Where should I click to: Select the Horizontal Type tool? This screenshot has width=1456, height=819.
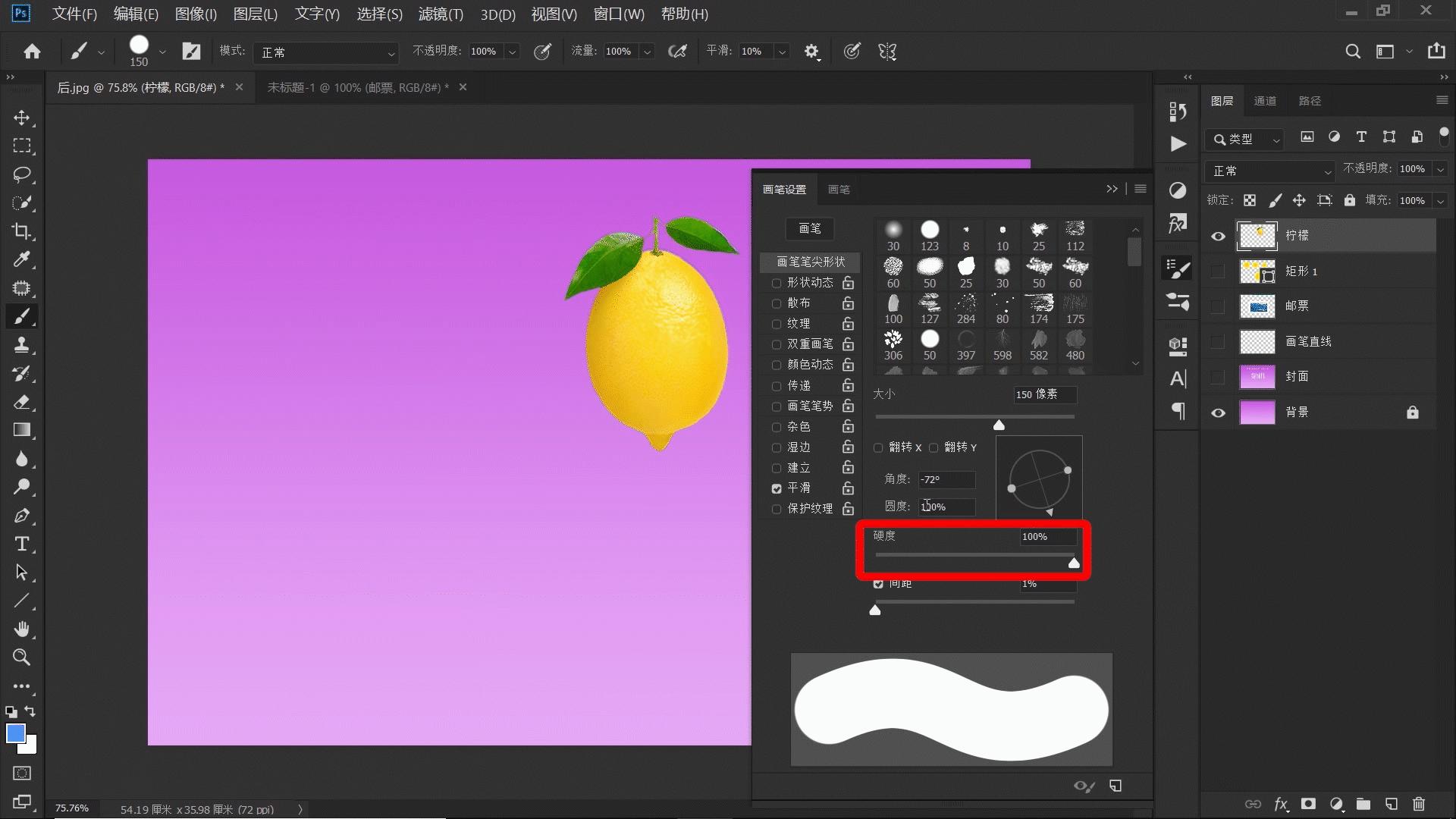click(21, 544)
